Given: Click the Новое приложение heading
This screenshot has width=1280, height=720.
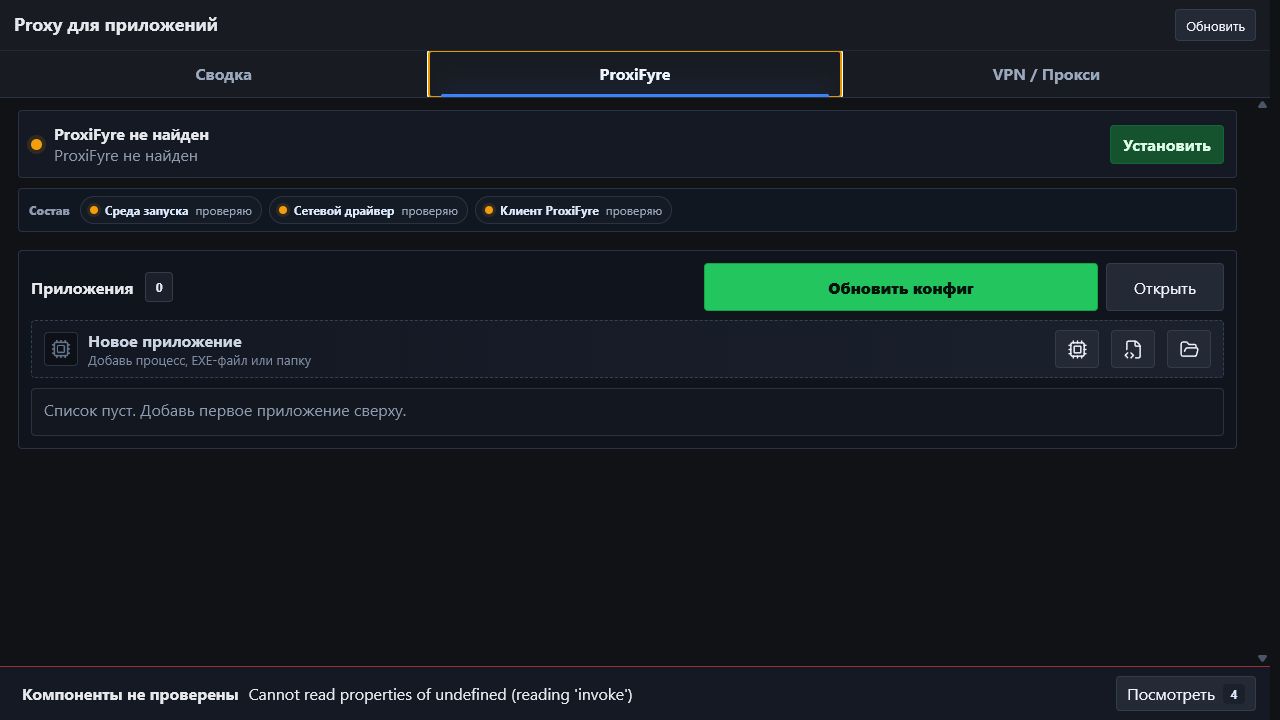Looking at the screenshot, I should (x=165, y=341).
